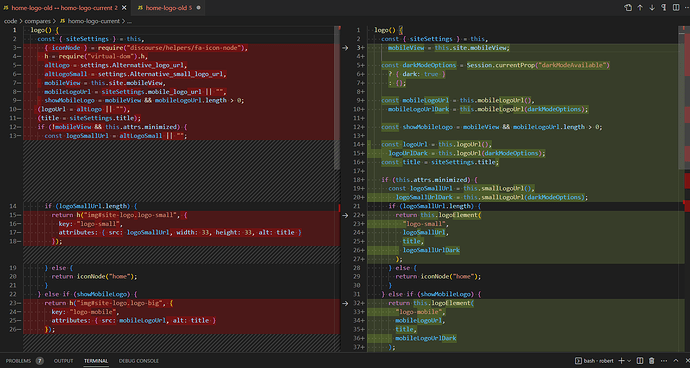This screenshot has width=690, height=368.
Task: Click 'else if (showMobileLogo)' on left line 22
Action: [x=91, y=294]
